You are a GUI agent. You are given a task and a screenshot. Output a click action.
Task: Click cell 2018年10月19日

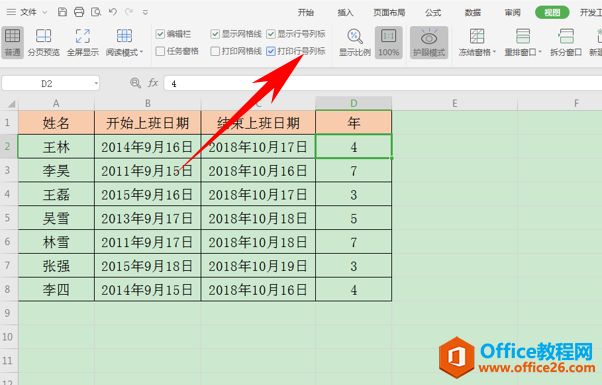coord(258,266)
